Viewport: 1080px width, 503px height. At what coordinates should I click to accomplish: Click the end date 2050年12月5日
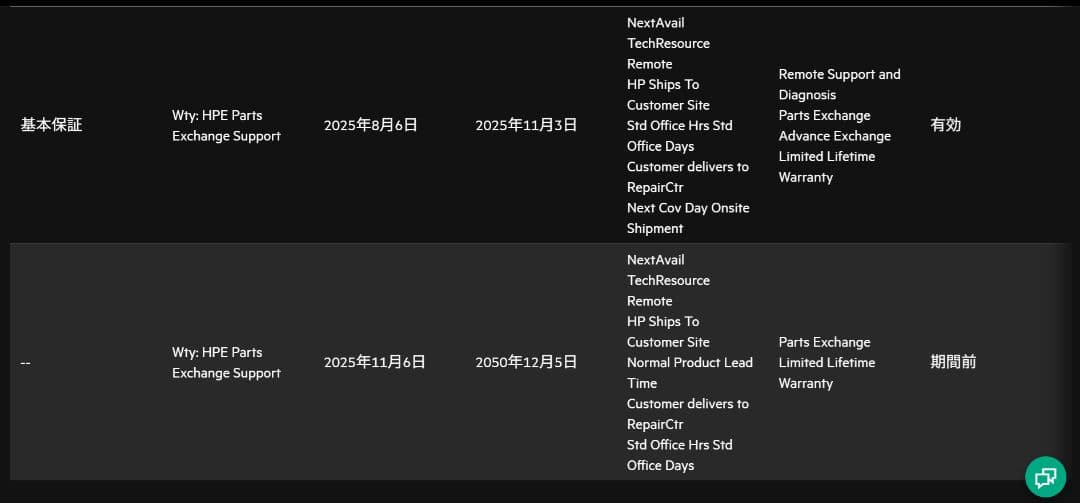click(526, 363)
